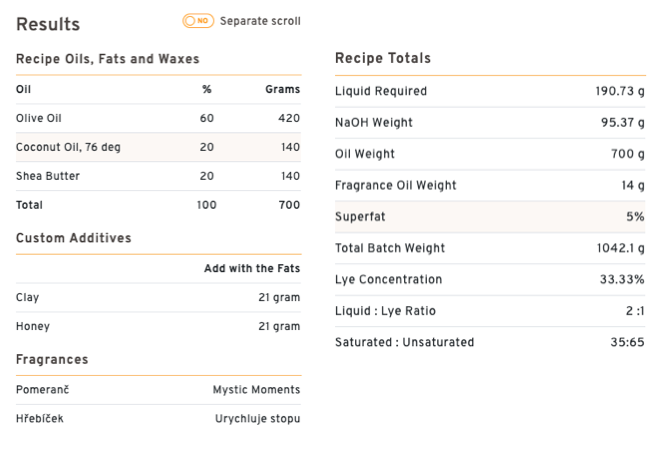The image size is (668, 455).
Task: Select the Shea Butter row
Action: (158, 176)
